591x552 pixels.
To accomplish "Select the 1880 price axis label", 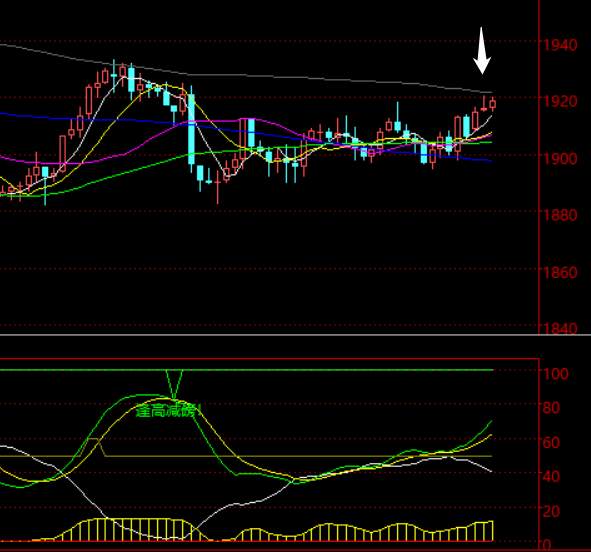I will pos(560,215).
